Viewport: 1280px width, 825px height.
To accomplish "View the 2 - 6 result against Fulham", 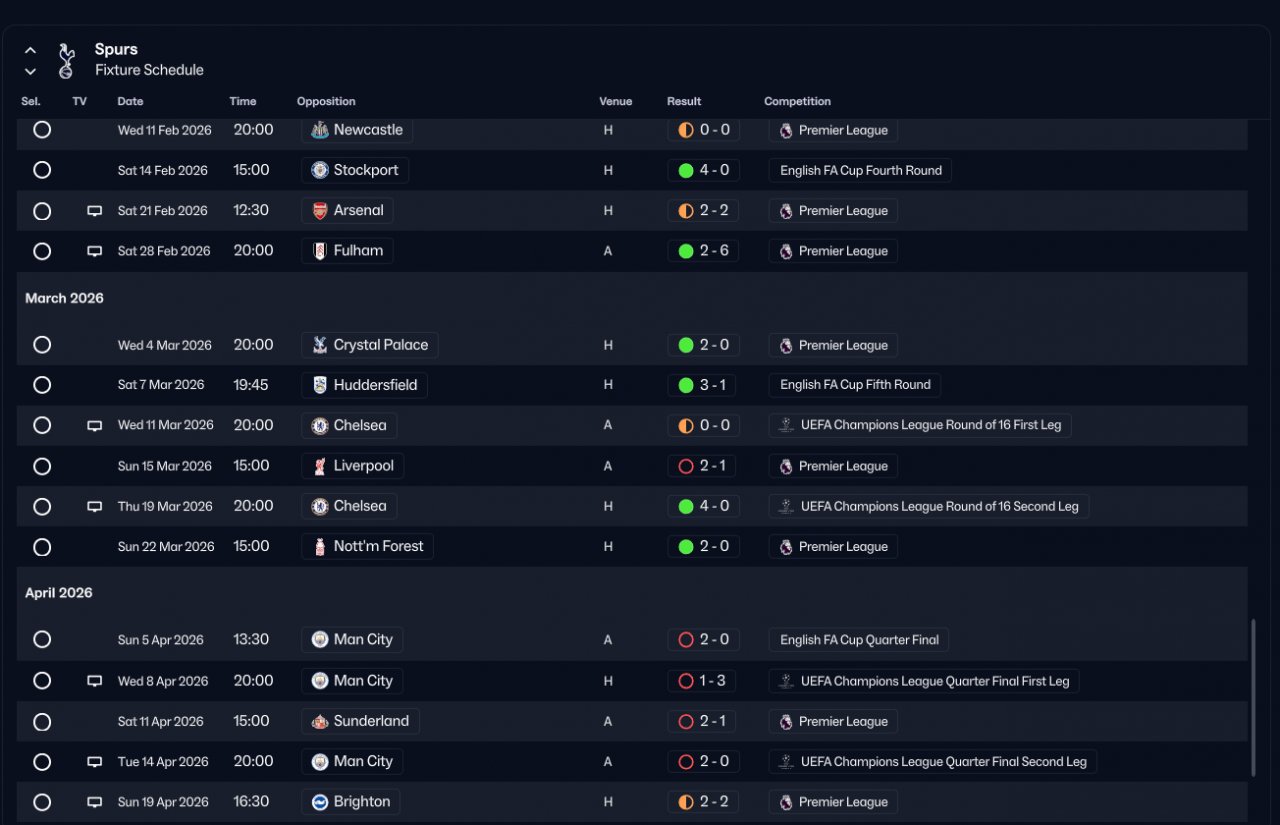I will coord(704,251).
